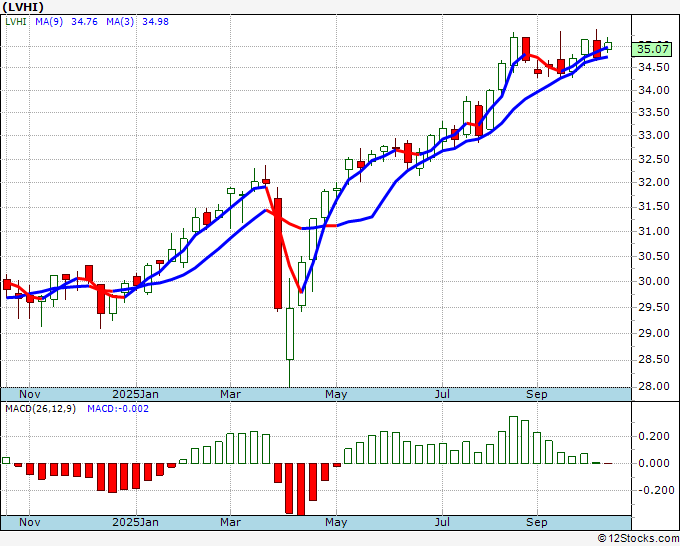Click the 34.00 price axis label
Screen dimensions: 680x546
point(654,90)
